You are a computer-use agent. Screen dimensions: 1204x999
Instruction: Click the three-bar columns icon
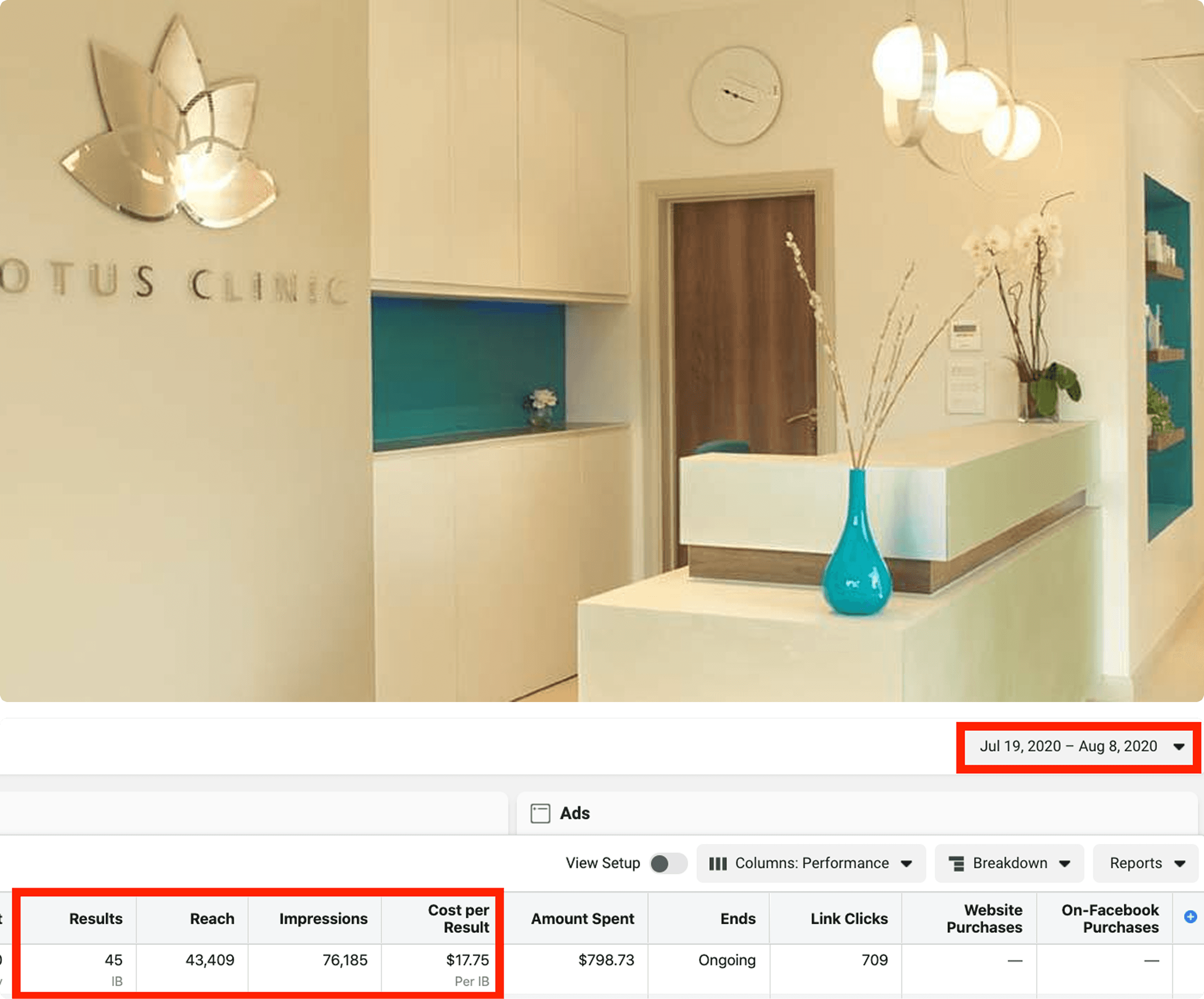[717, 864]
